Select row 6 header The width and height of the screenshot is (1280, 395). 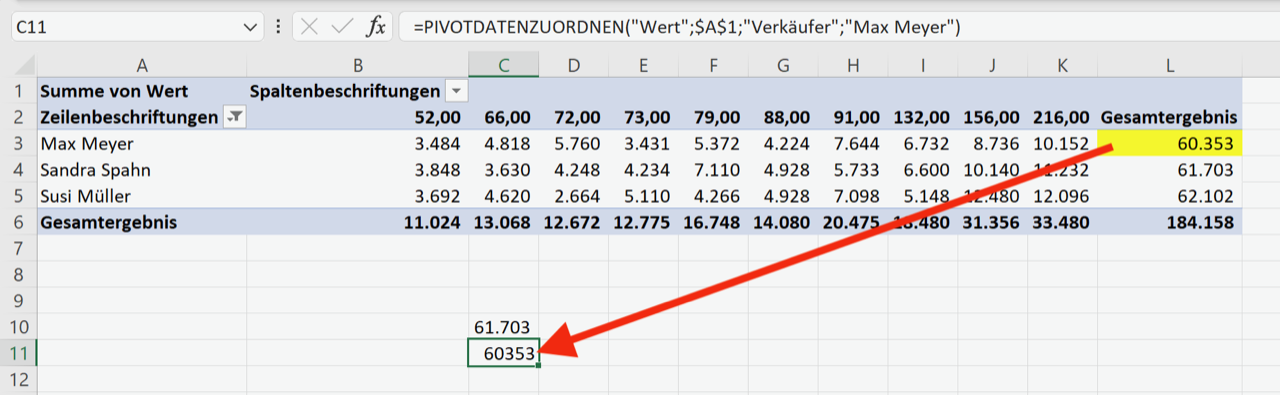point(18,222)
